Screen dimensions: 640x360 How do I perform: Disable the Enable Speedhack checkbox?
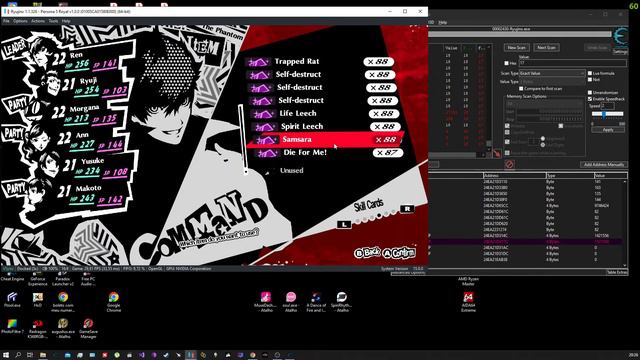pos(590,99)
